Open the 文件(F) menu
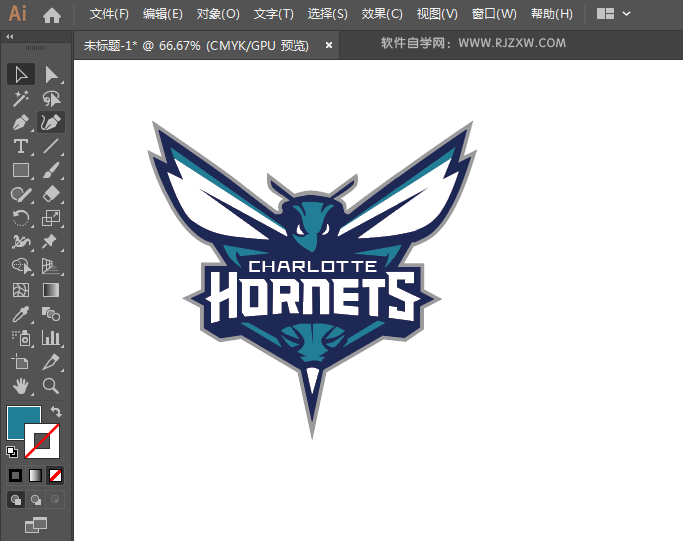This screenshot has height=541, width=683. pos(109,14)
